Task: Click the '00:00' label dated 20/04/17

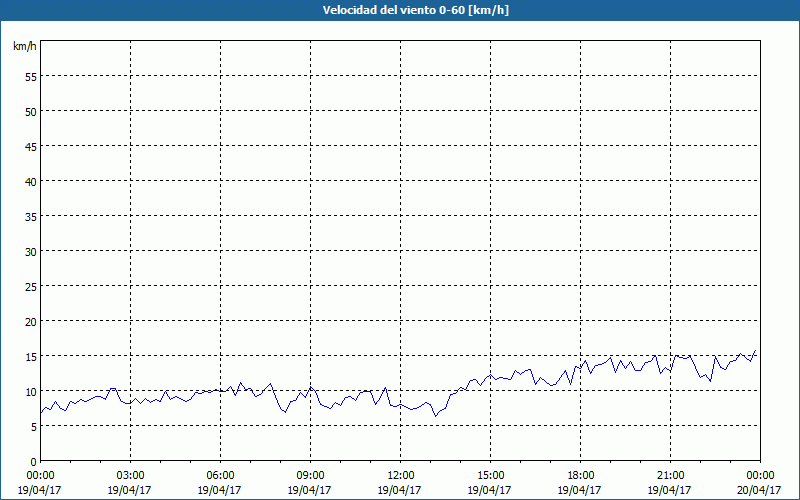Action: pyautogui.click(x=760, y=476)
